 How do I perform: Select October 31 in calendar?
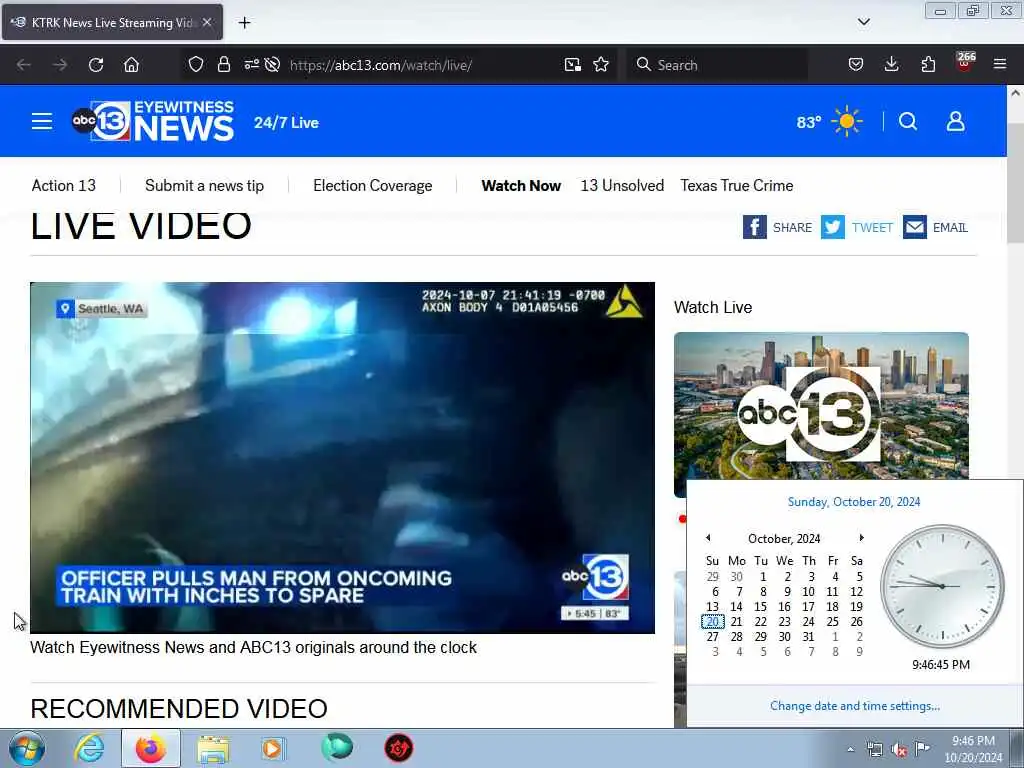808,637
